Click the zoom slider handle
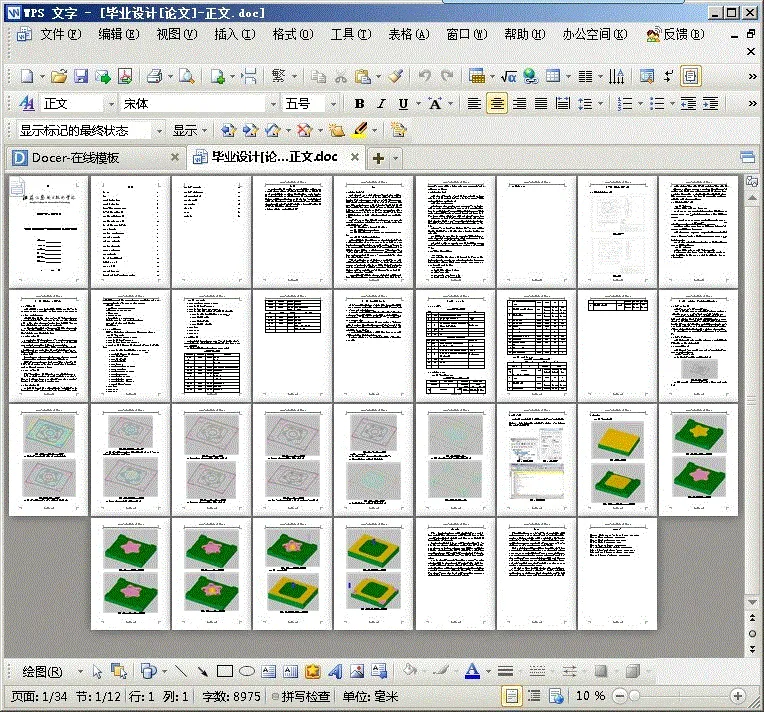Screen dimensions: 764x712 coord(634,696)
